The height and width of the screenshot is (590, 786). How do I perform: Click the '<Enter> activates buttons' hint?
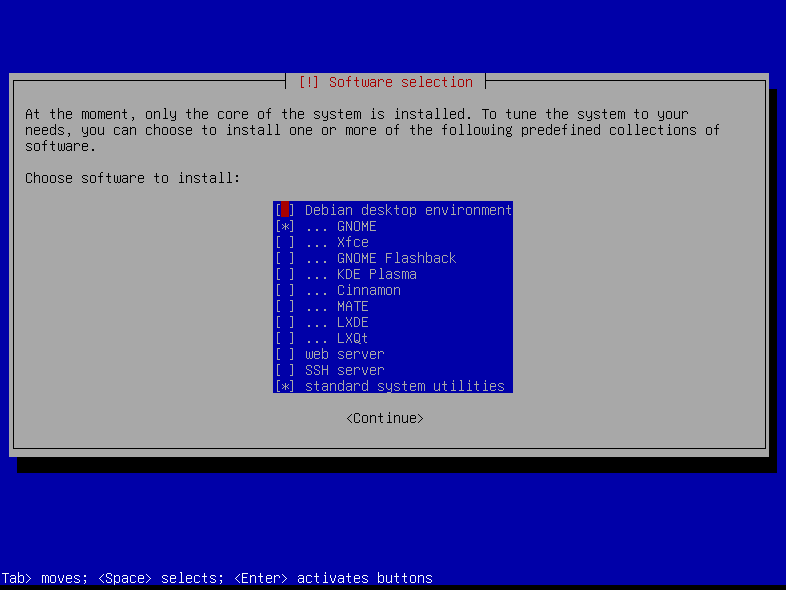pyautogui.click(x=333, y=578)
